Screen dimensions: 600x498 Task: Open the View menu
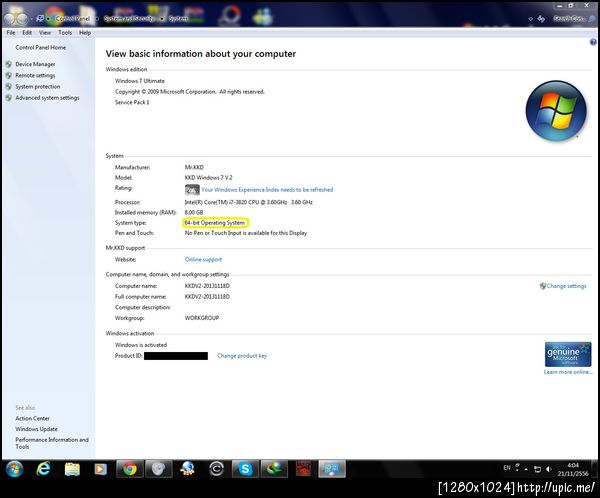coord(45,33)
